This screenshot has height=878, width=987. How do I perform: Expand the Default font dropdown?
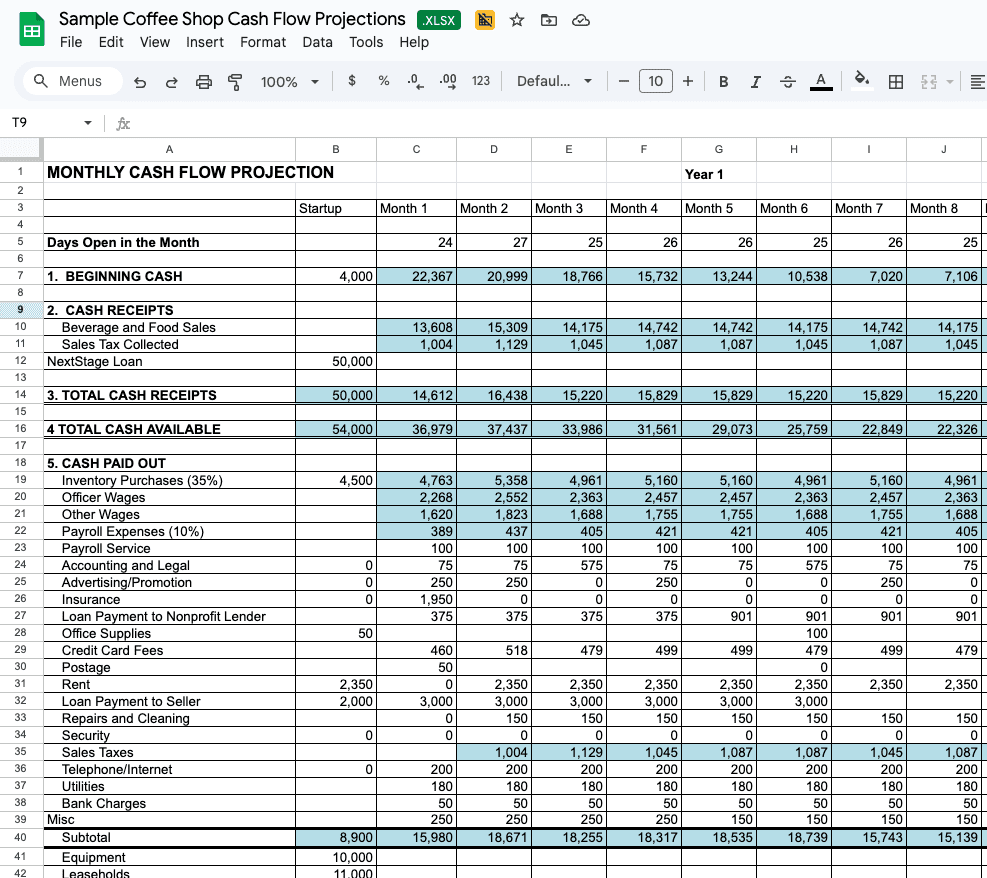coord(554,81)
